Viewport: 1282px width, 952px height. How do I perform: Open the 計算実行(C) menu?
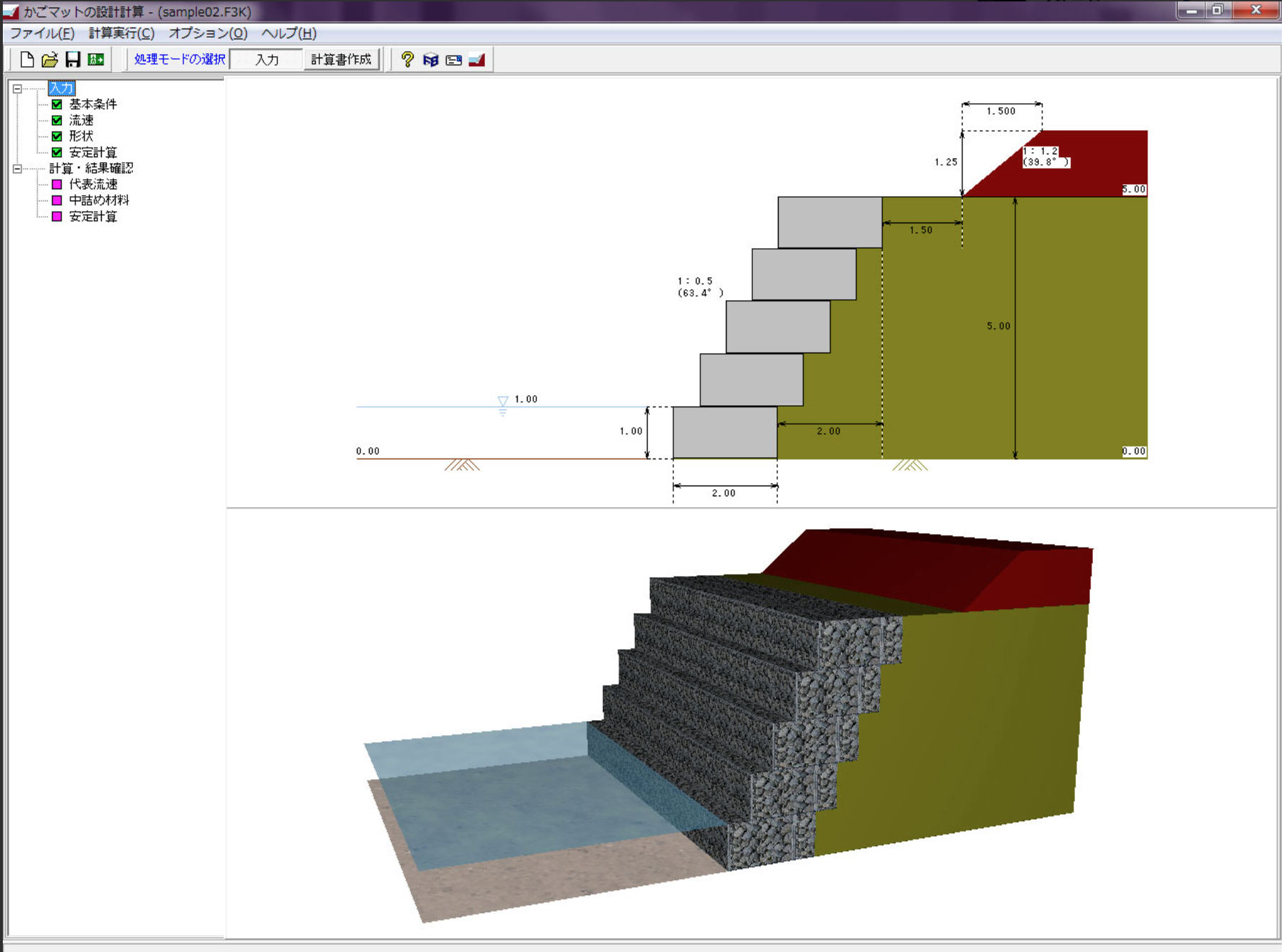point(122,33)
